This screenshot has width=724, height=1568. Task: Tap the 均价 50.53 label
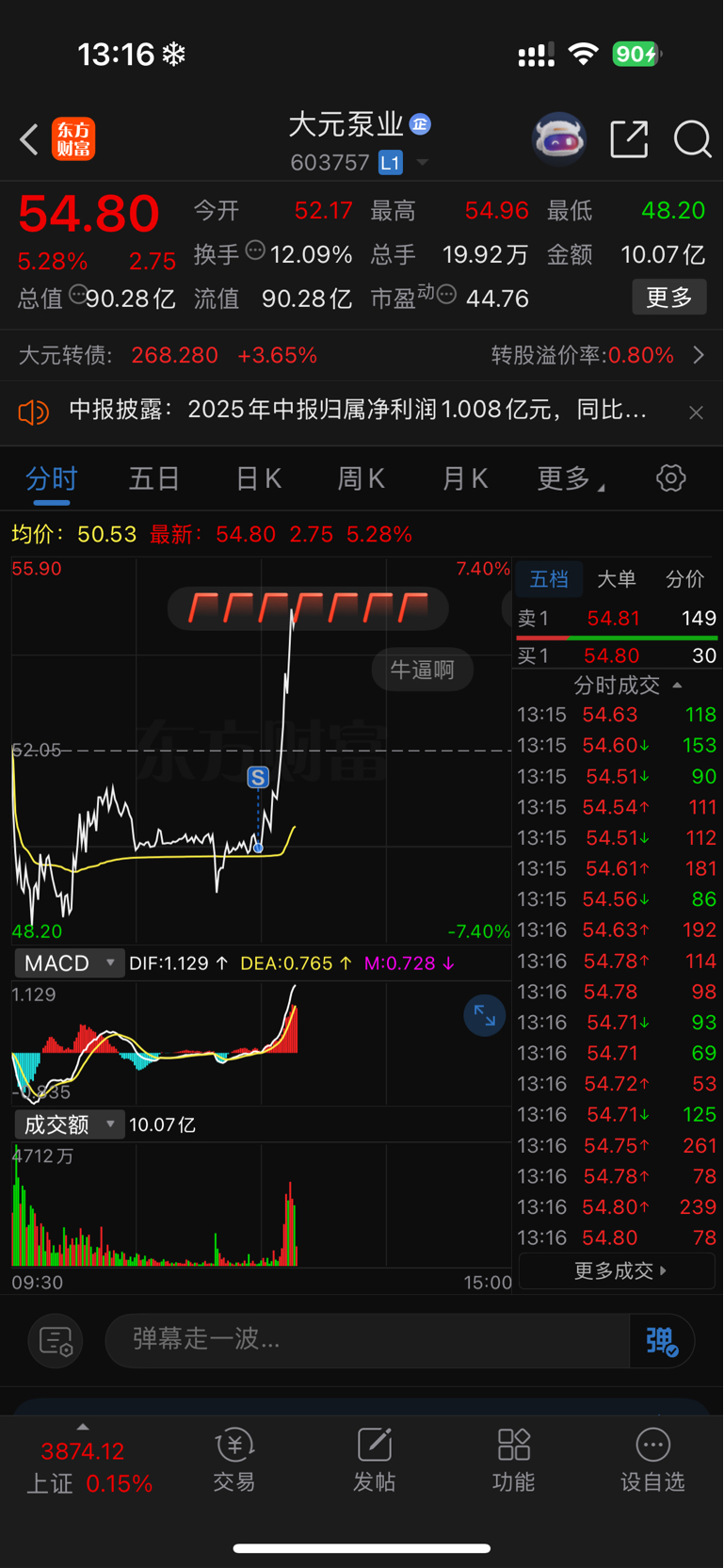point(73,534)
